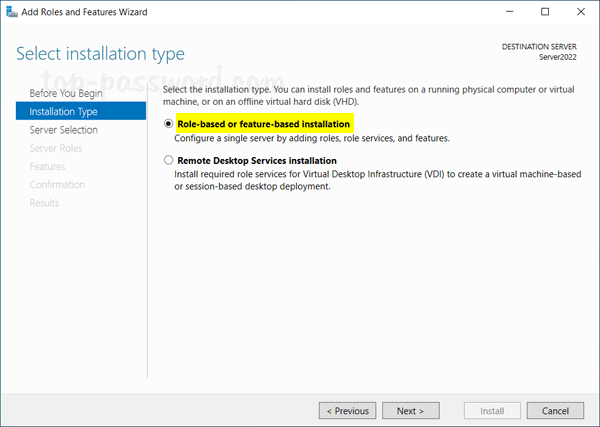Click the highlighted Role-based installation label

click(x=263, y=124)
